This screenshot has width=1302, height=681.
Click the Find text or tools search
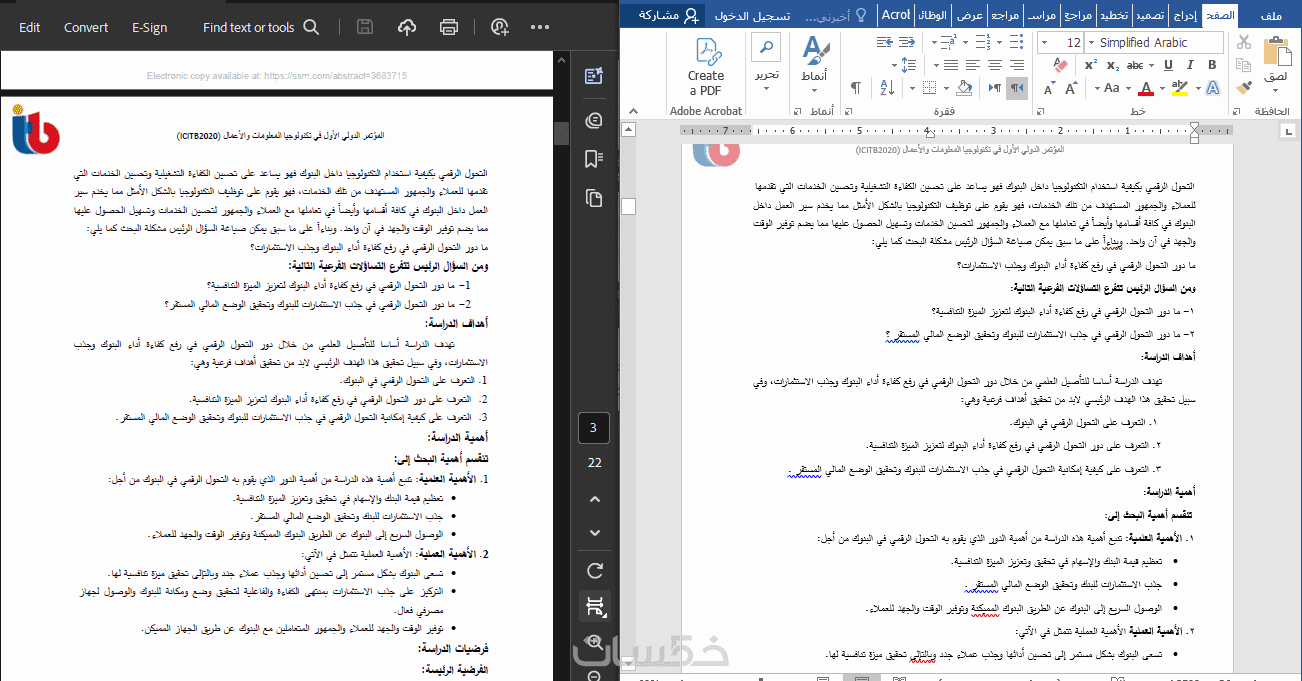point(261,27)
